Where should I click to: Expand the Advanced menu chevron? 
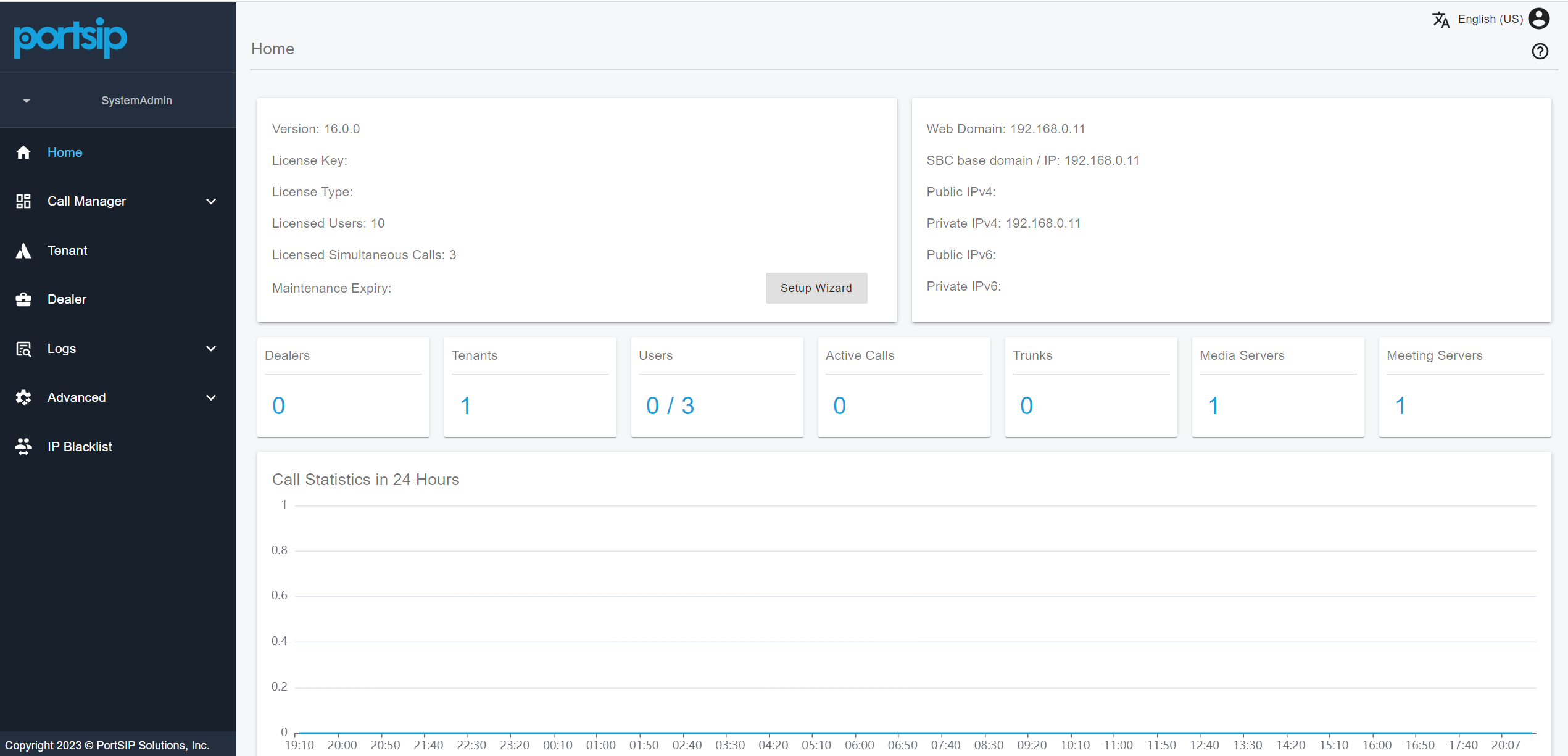pos(211,397)
